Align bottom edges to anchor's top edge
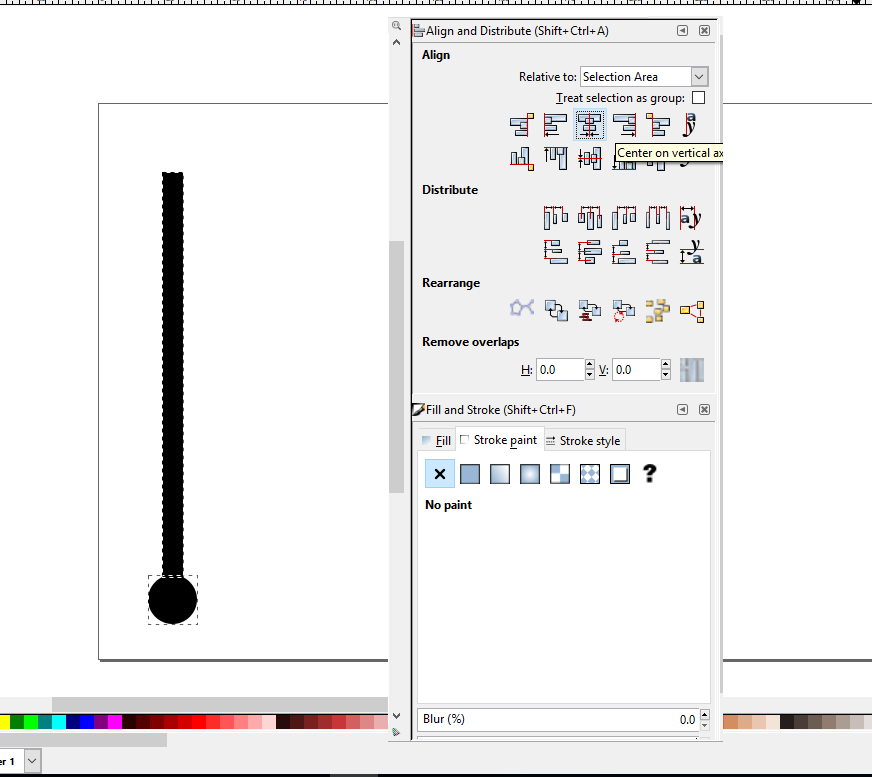Viewport: 872px width, 777px height. tap(522, 159)
